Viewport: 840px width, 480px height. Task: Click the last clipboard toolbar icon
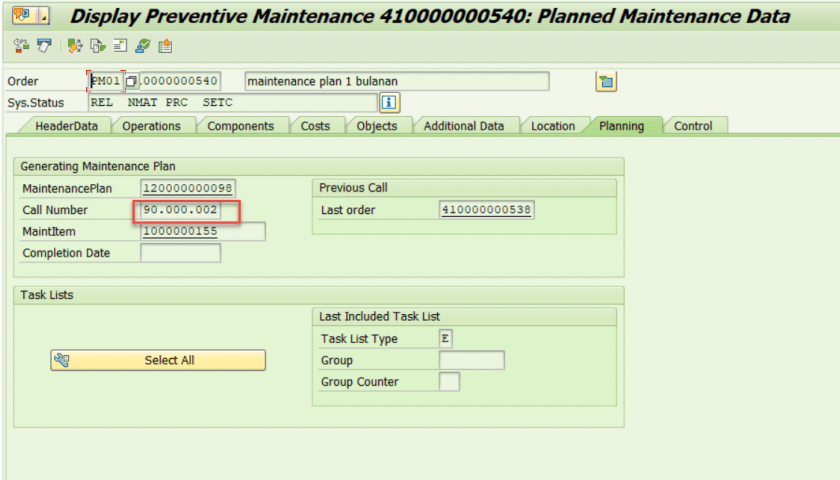(165, 46)
